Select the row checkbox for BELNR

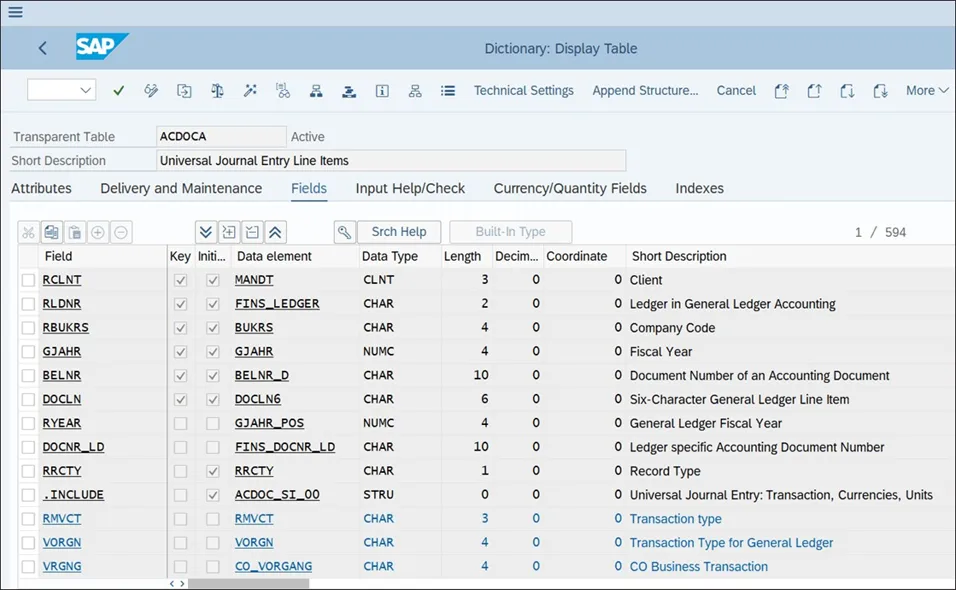28,376
